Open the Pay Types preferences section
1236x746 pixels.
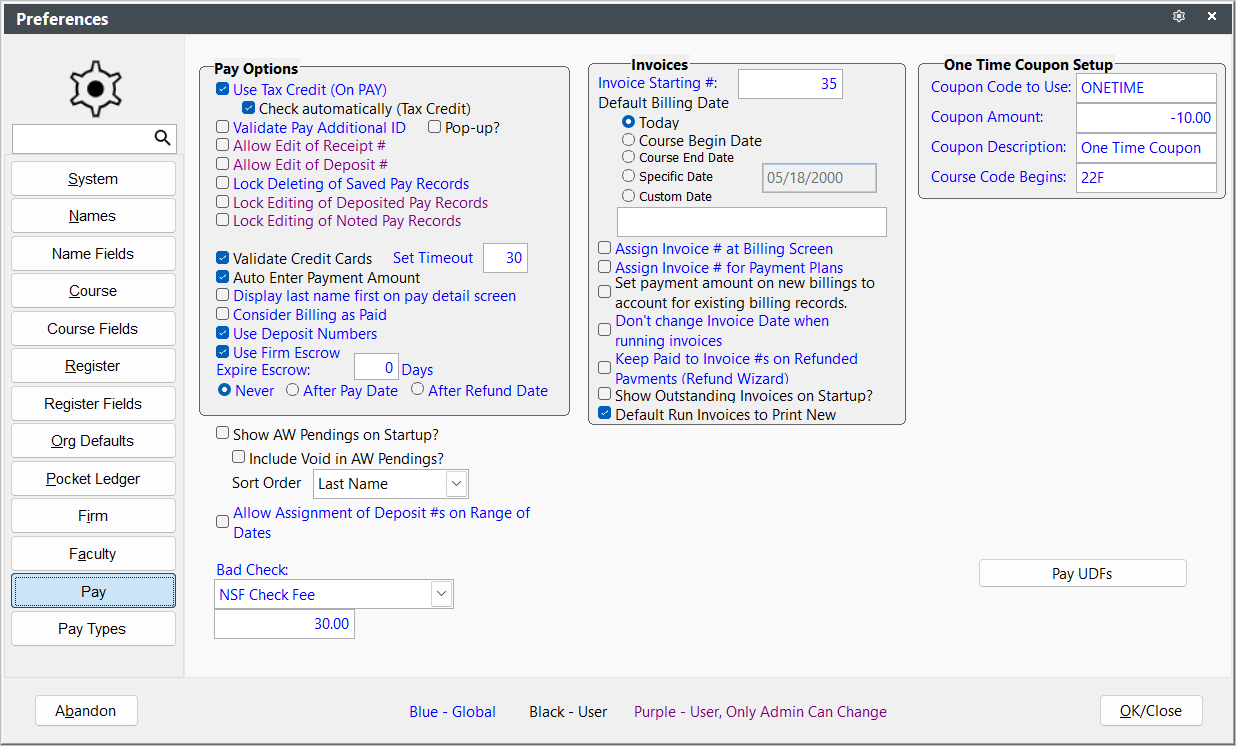[93, 629]
